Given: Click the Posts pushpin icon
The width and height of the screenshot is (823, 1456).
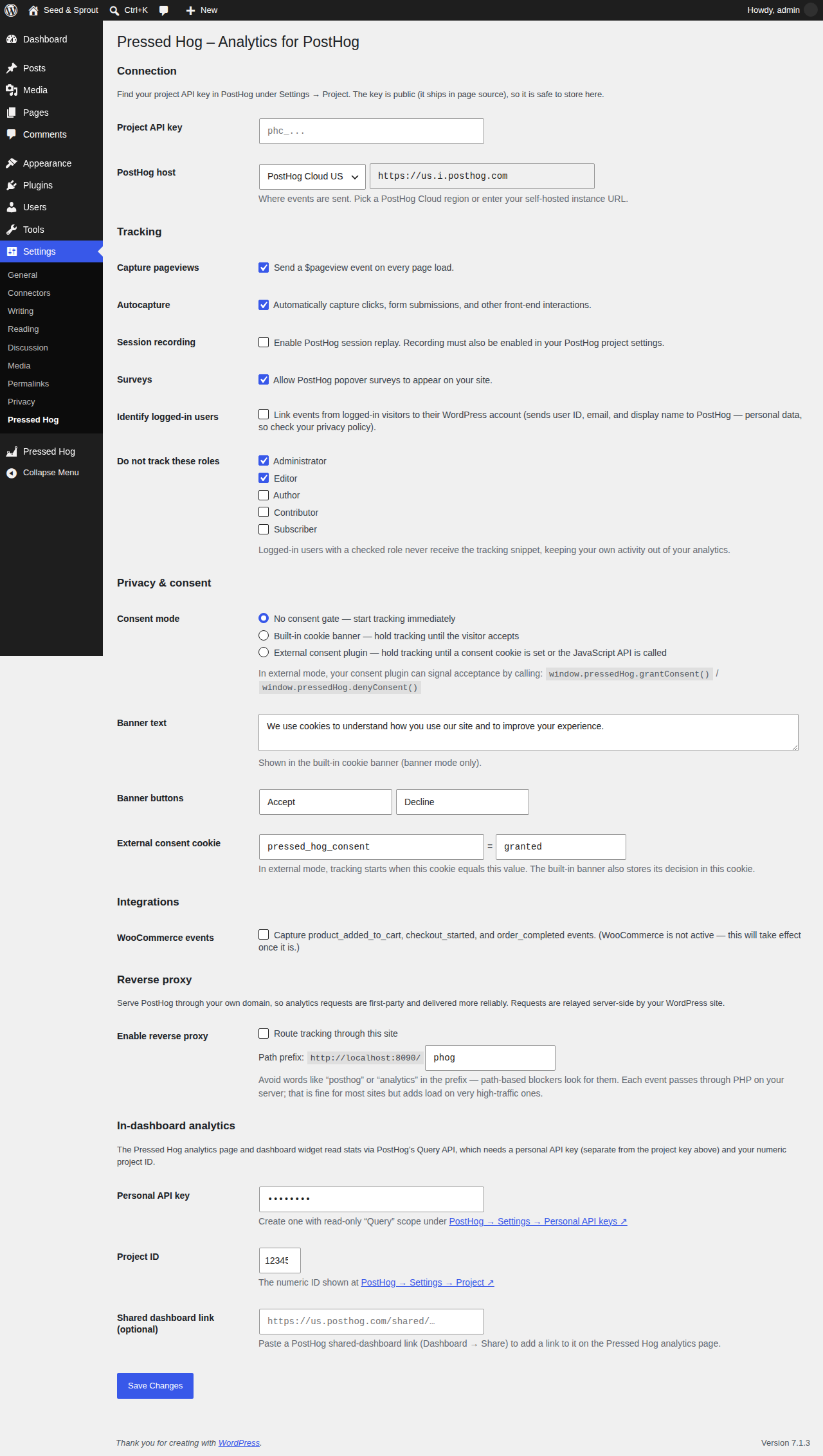Looking at the screenshot, I should 12,68.
